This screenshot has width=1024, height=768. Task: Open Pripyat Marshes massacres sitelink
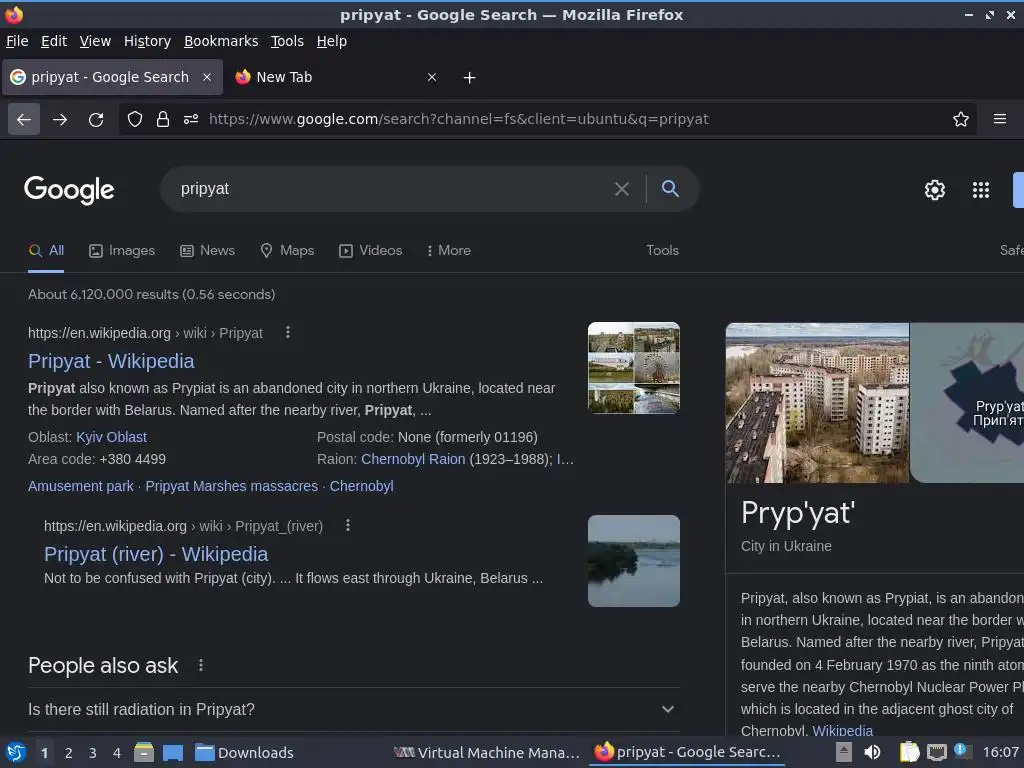point(231,486)
